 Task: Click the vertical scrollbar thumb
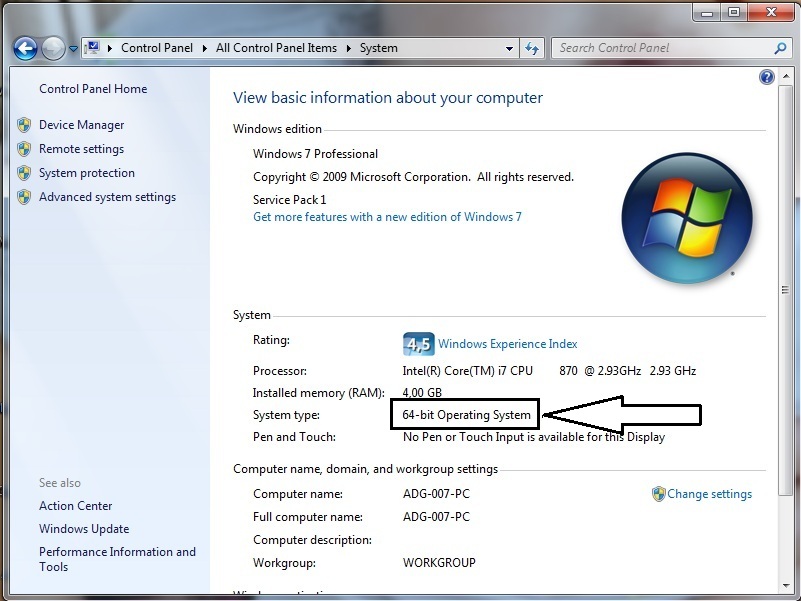coord(786,290)
